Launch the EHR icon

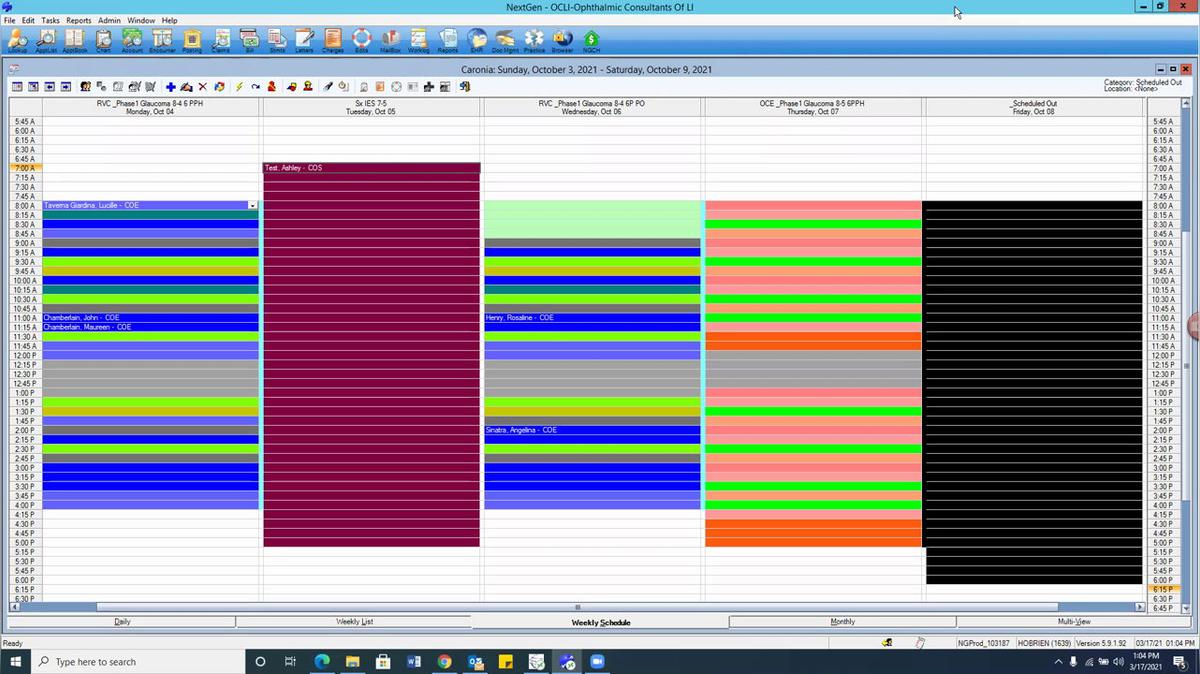[476, 40]
